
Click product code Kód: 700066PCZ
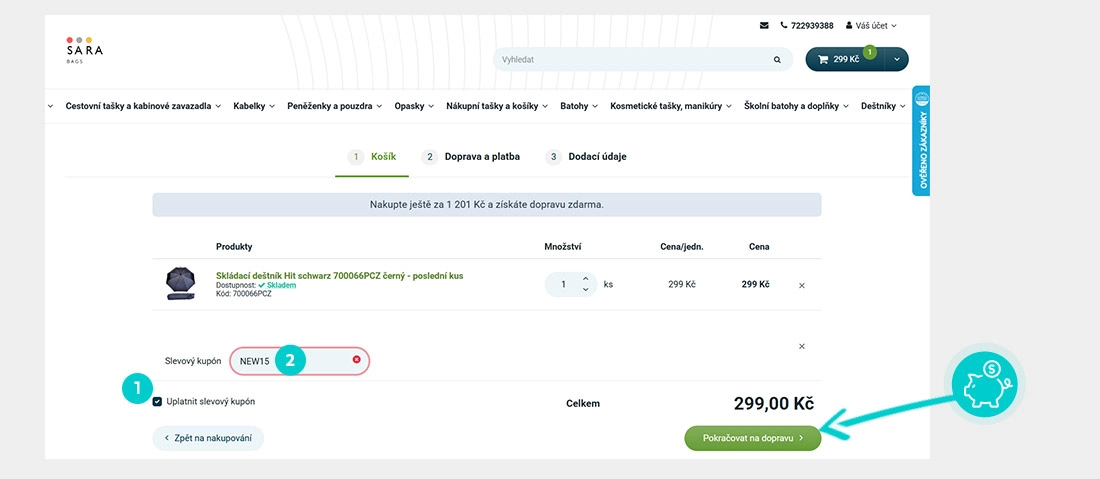[x=243, y=294]
